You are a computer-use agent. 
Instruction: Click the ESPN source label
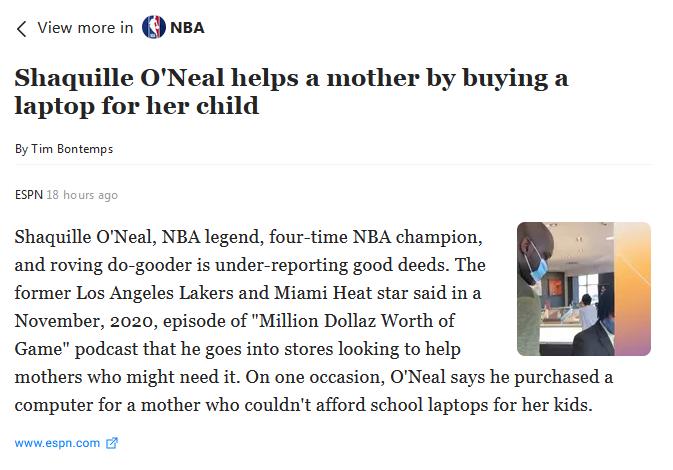pos(28,195)
